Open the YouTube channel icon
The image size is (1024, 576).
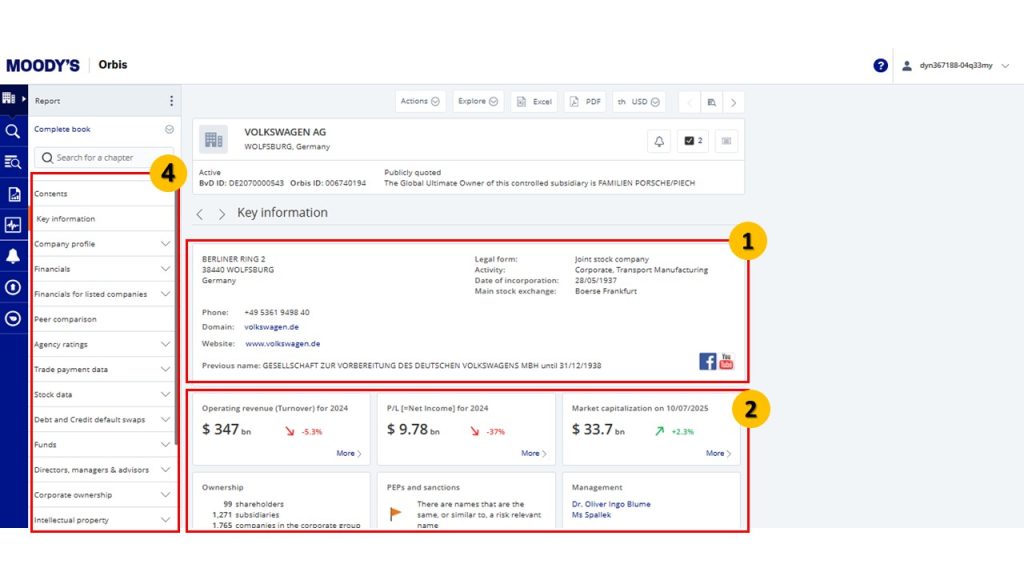click(x=726, y=361)
